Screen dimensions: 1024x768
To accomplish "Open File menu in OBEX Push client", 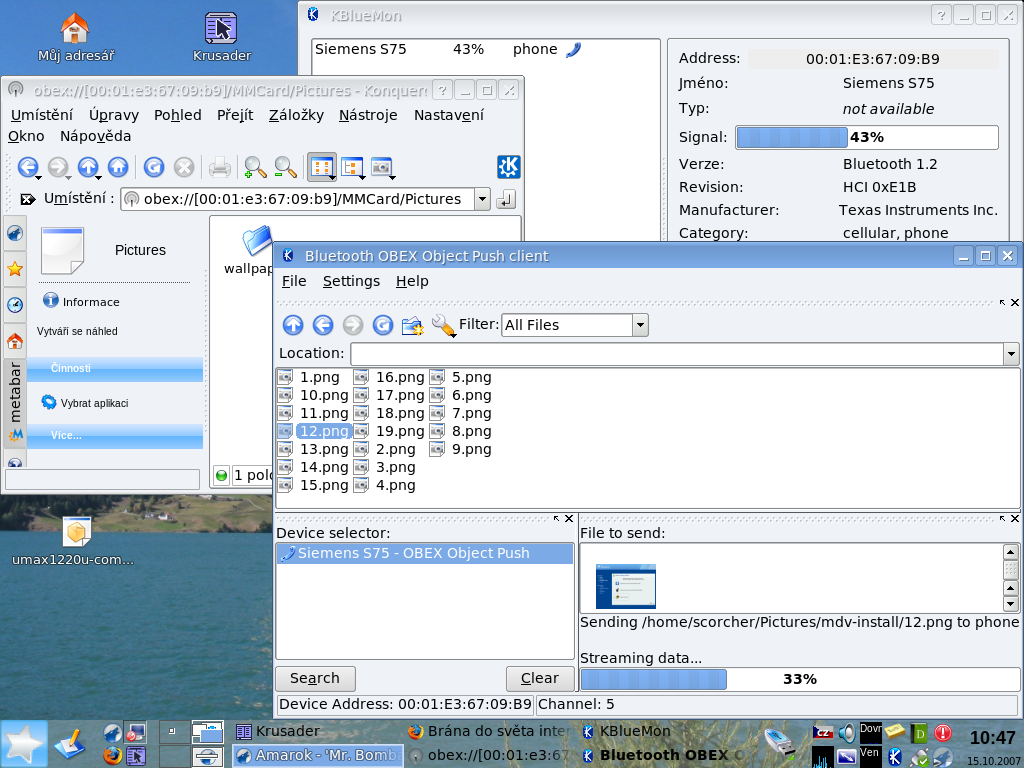I will coord(294,281).
